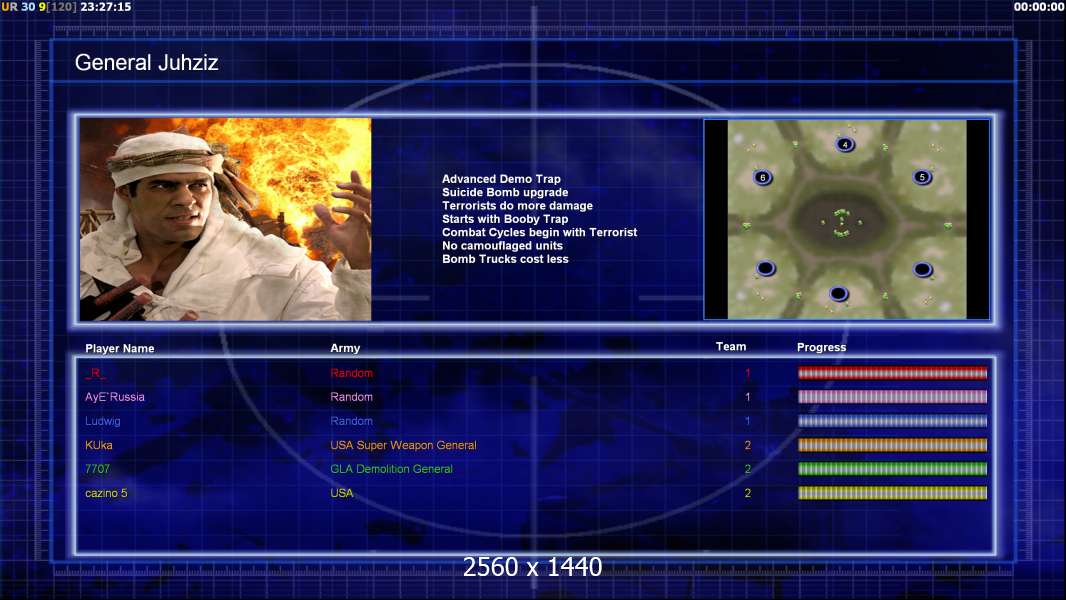Click "No camouflaged units" line
This screenshot has height=600, width=1066.
pyautogui.click(x=502, y=246)
